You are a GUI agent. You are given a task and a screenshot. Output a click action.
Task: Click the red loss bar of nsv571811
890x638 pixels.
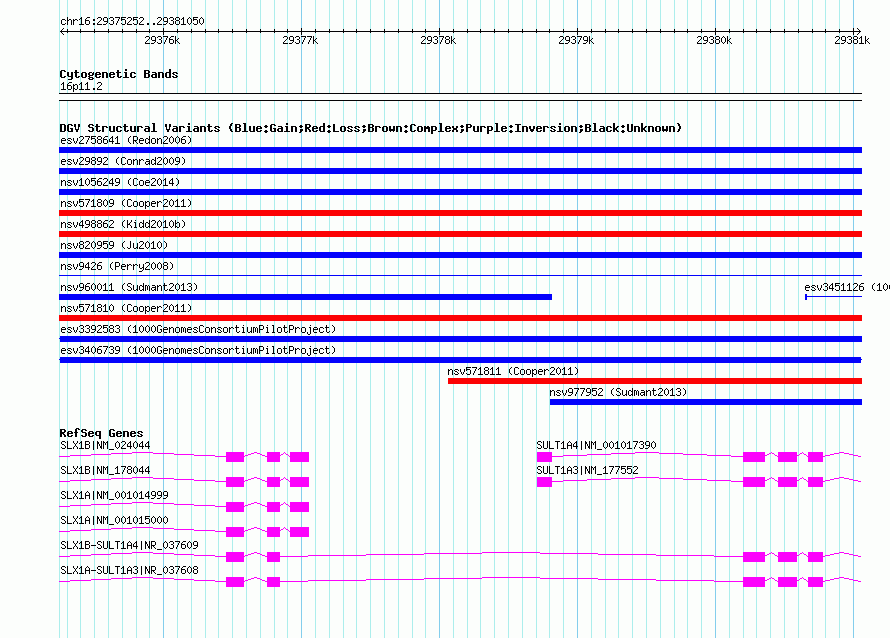pos(655,381)
